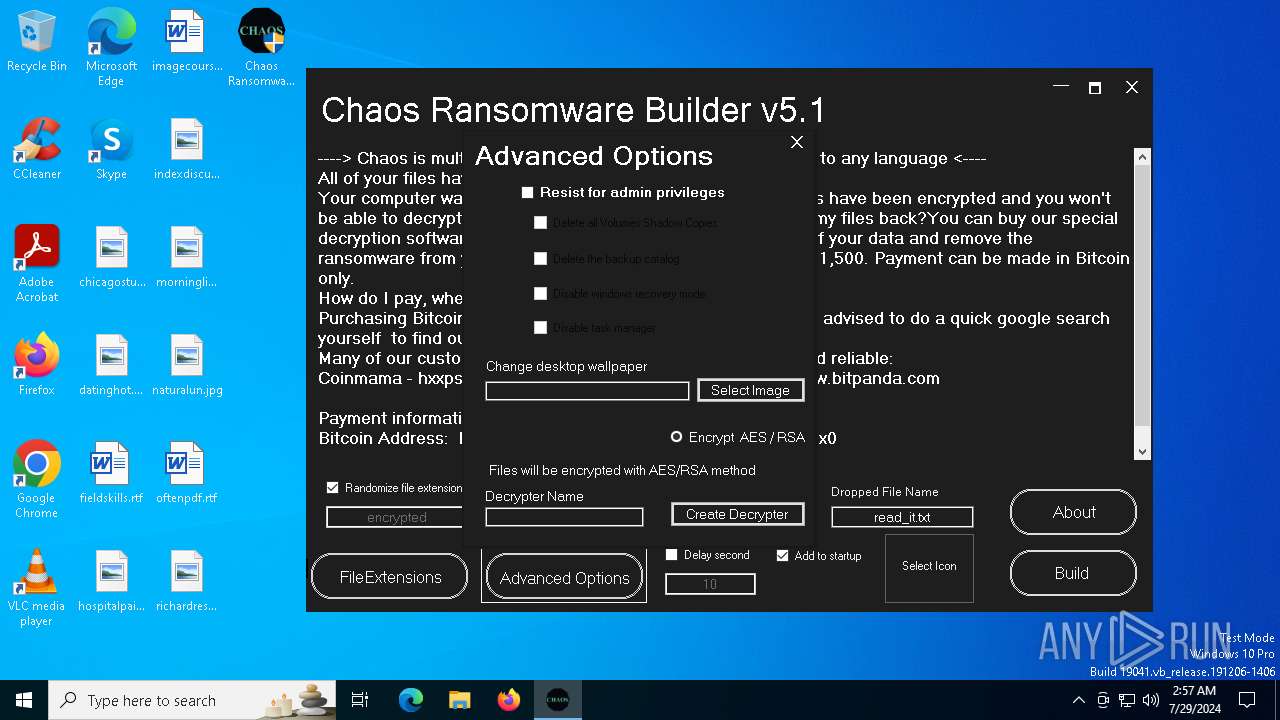Click ransom note scrollbar down arrow
This screenshot has height=720, width=1280.
[1143, 452]
